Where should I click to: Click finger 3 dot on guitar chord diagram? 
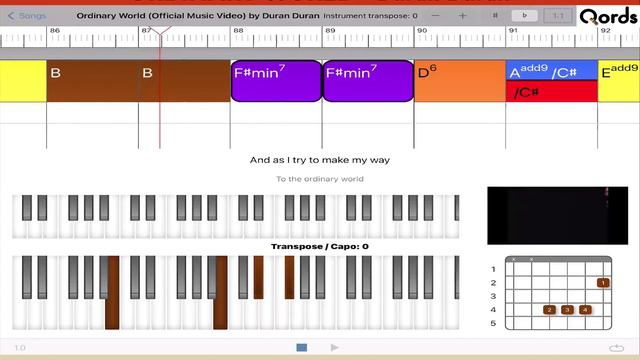[x=567, y=310]
